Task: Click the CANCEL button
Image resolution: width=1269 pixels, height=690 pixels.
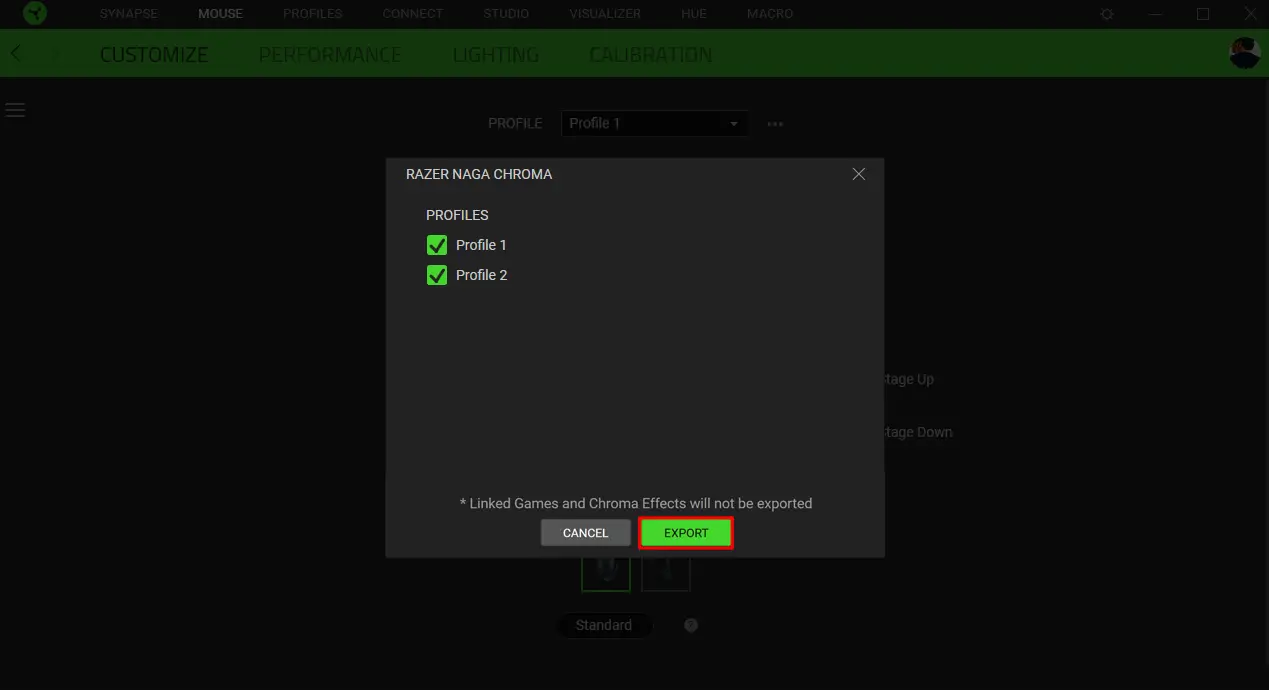Action: (585, 532)
